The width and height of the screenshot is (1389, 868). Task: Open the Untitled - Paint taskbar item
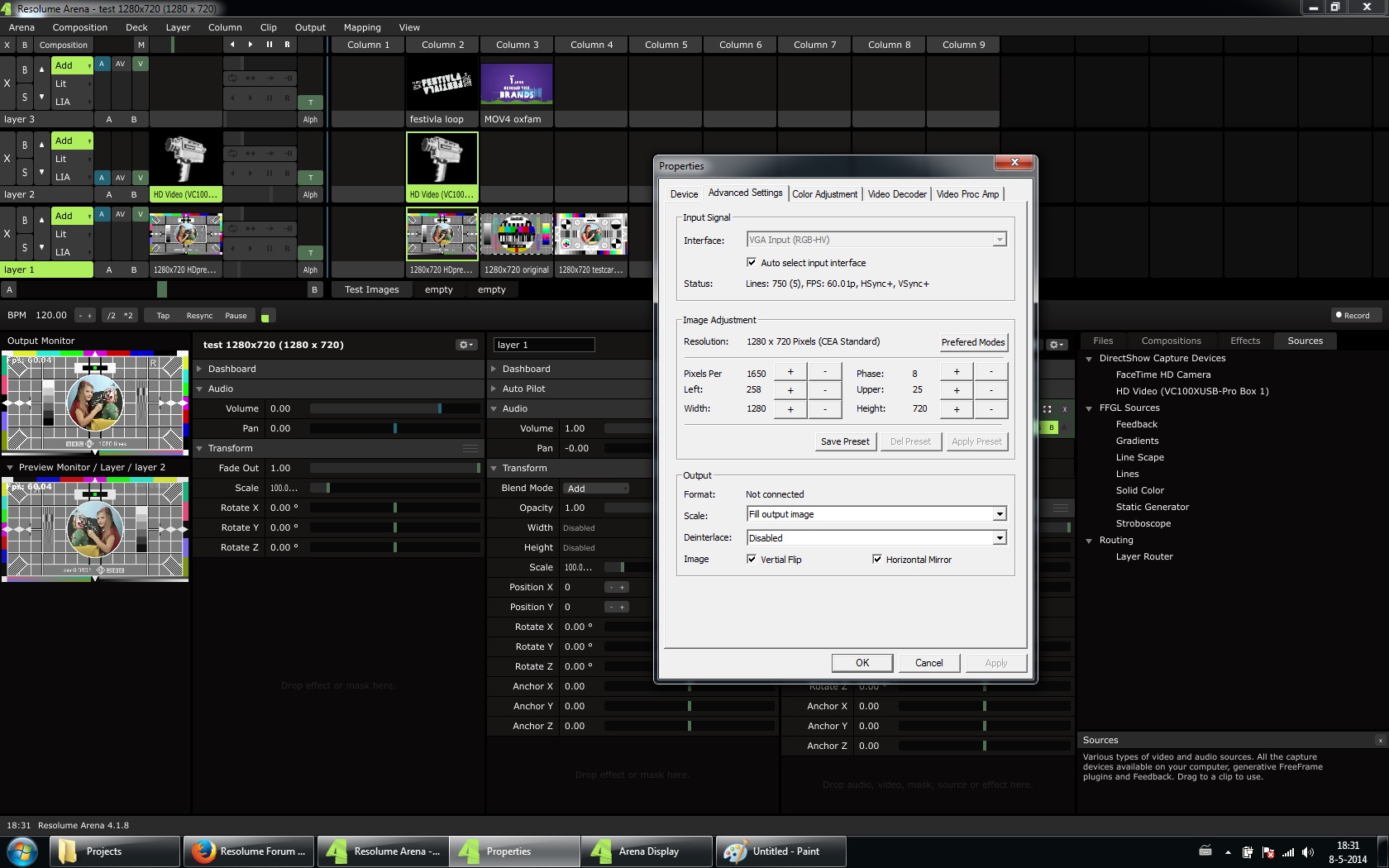coord(781,851)
